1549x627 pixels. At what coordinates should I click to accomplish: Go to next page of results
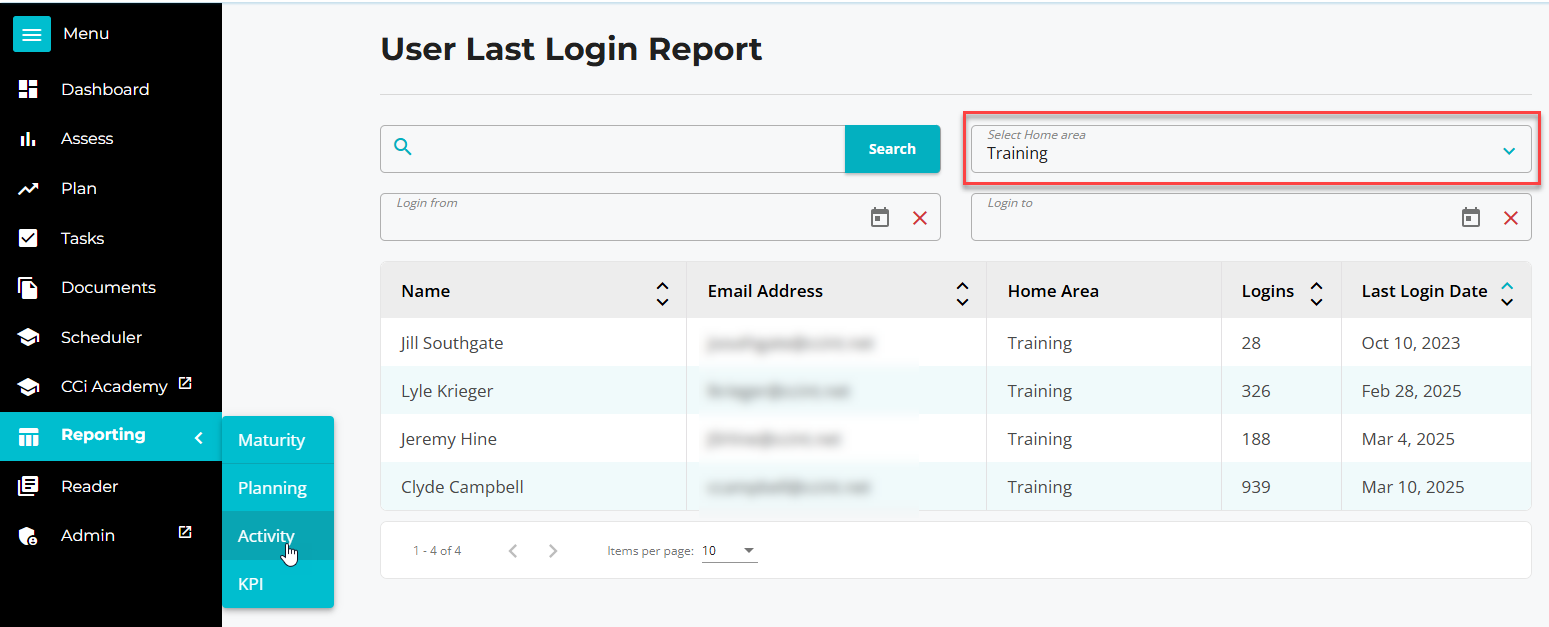pos(553,551)
